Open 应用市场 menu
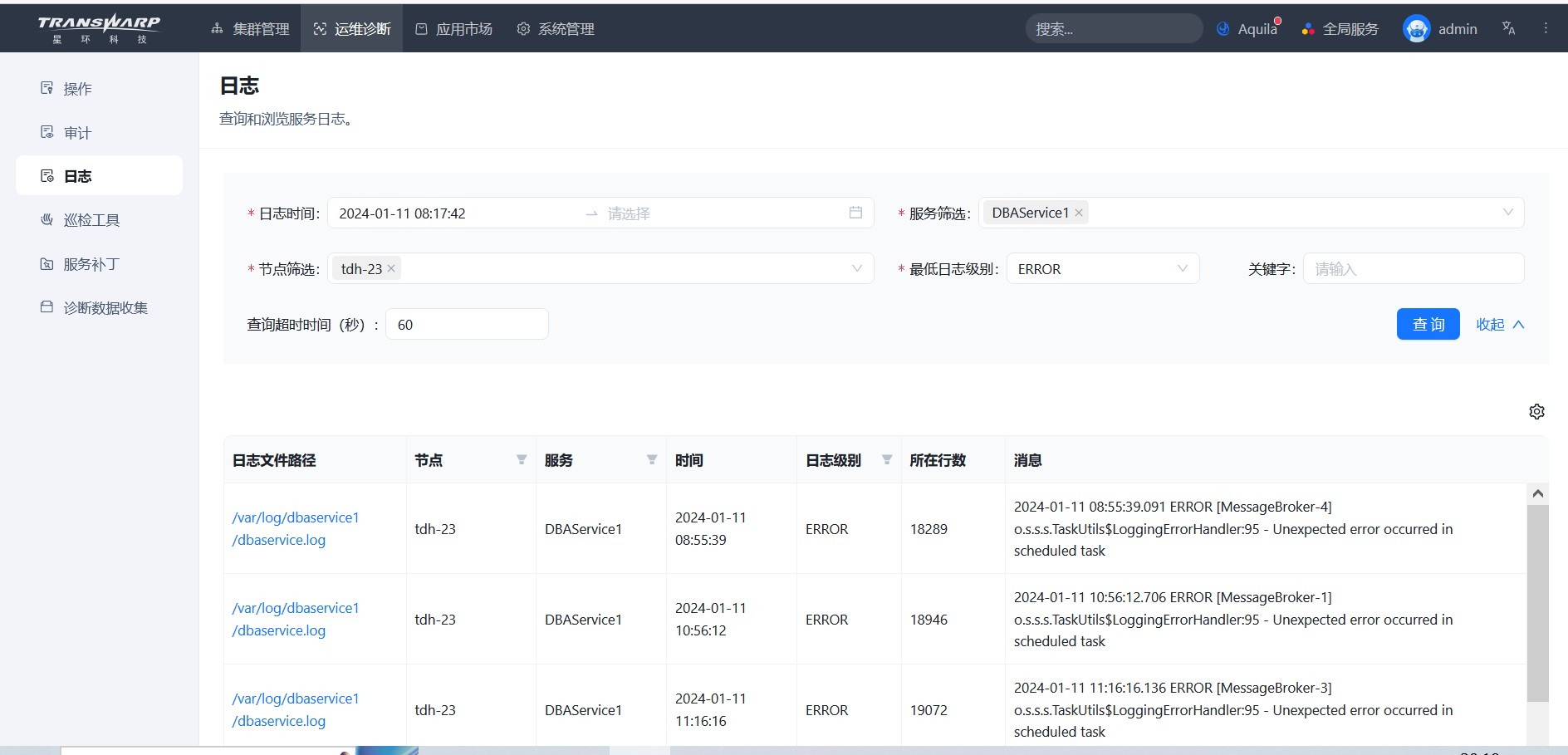Viewport: 1568px width, 755px height. (453, 29)
